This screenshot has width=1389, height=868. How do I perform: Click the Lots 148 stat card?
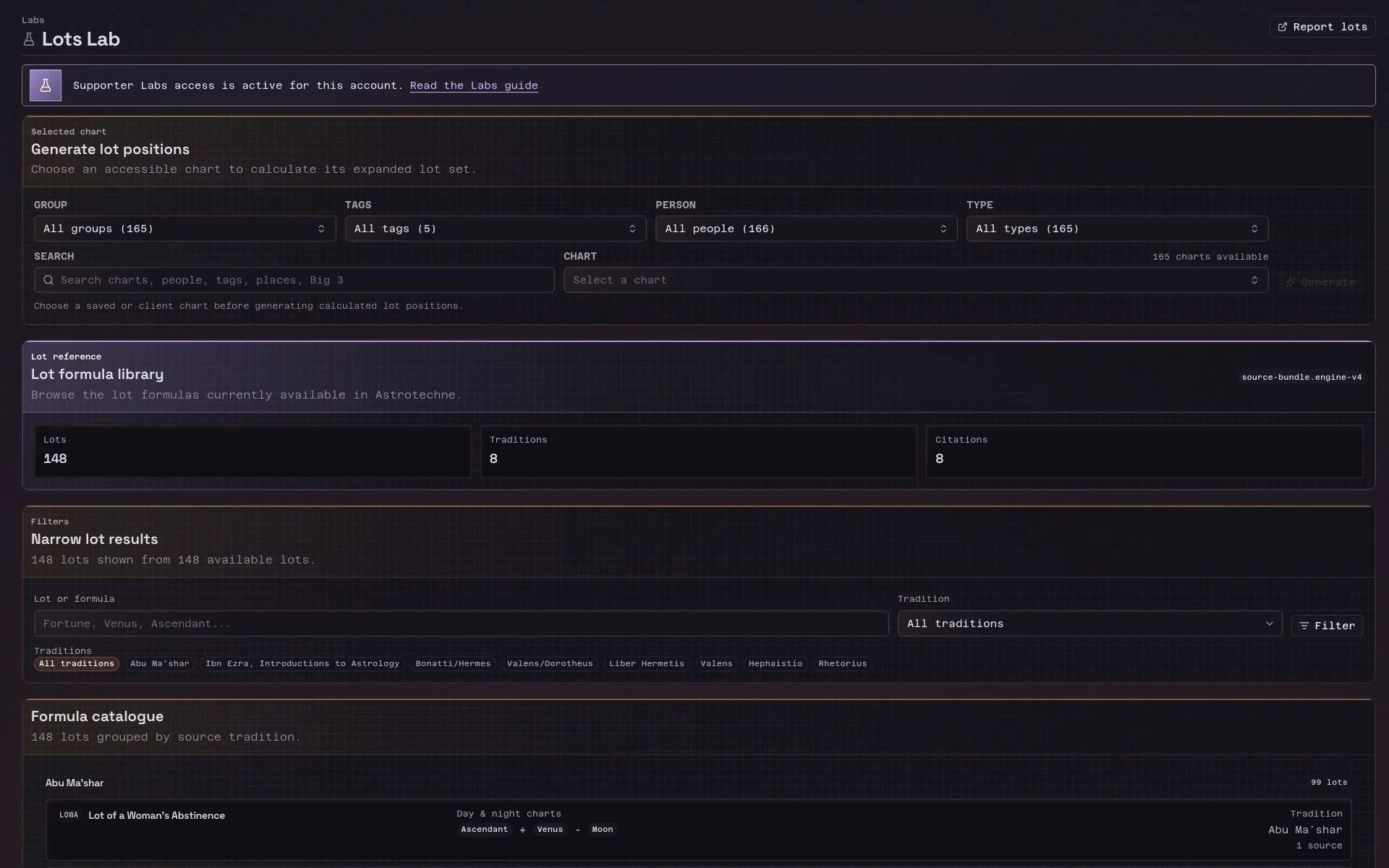coord(252,451)
